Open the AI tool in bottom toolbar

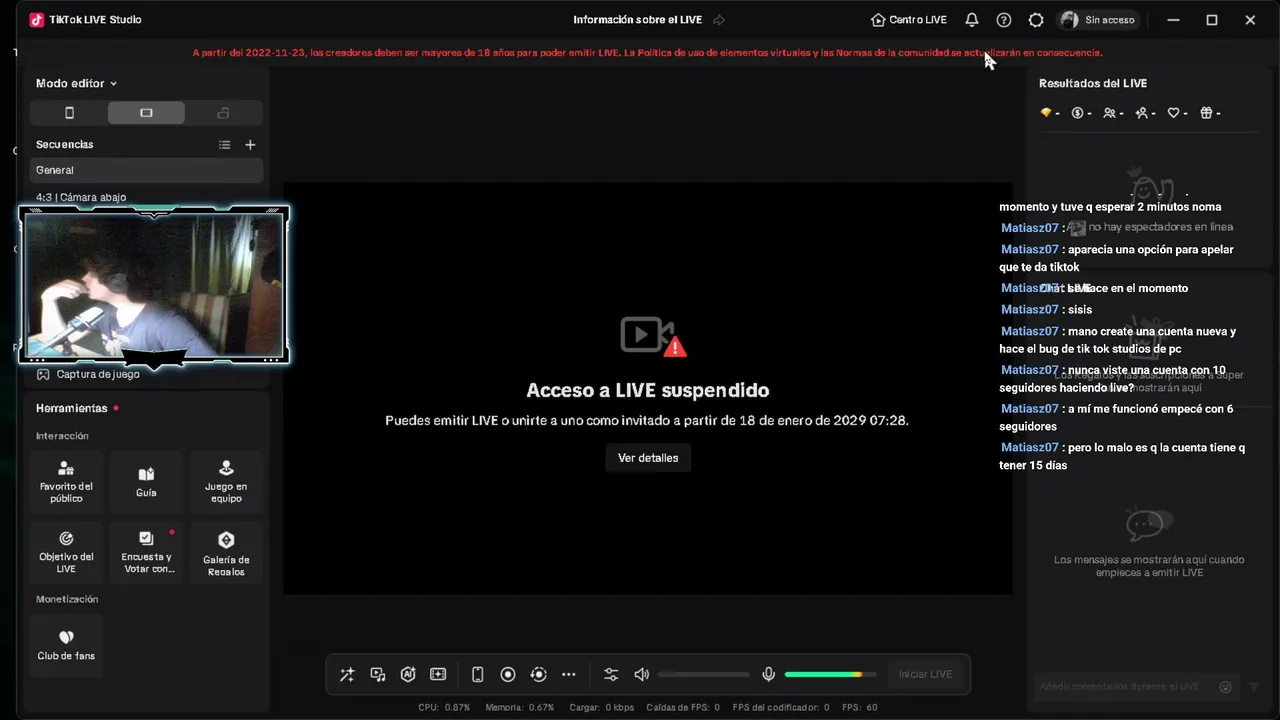408,674
